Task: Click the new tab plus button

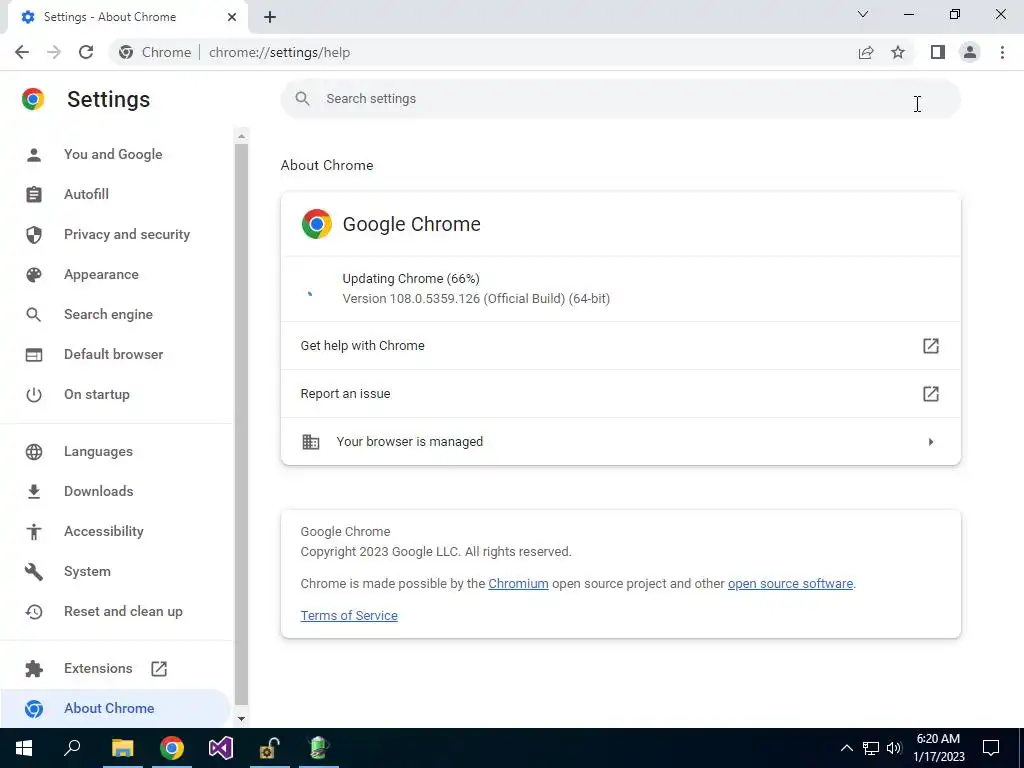Action: (270, 17)
